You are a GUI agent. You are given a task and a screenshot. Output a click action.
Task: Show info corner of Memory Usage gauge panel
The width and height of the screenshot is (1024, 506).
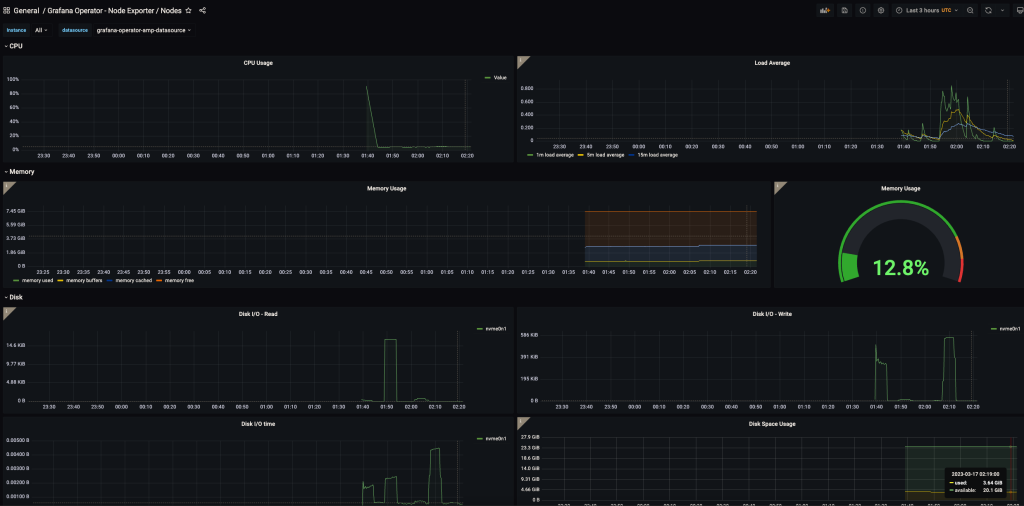pos(778,185)
